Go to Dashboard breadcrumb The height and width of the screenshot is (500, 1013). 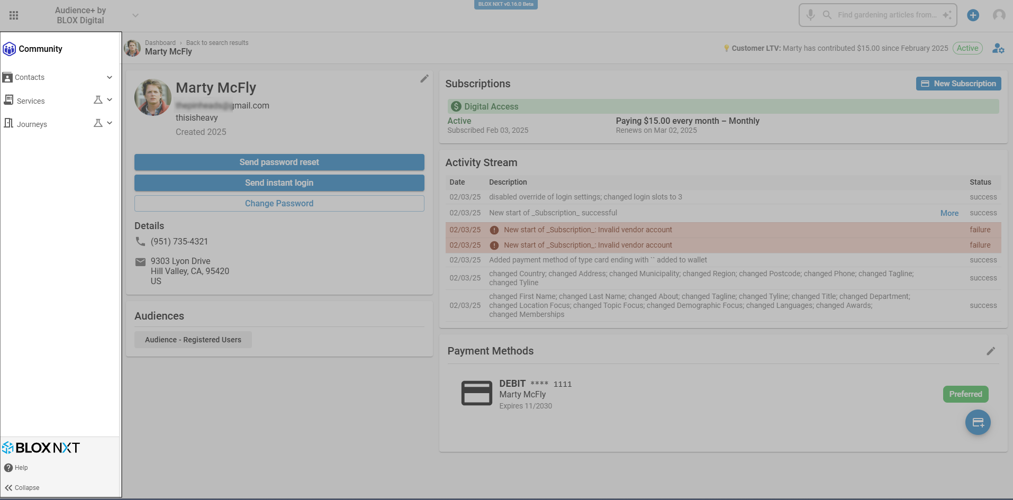pos(160,43)
